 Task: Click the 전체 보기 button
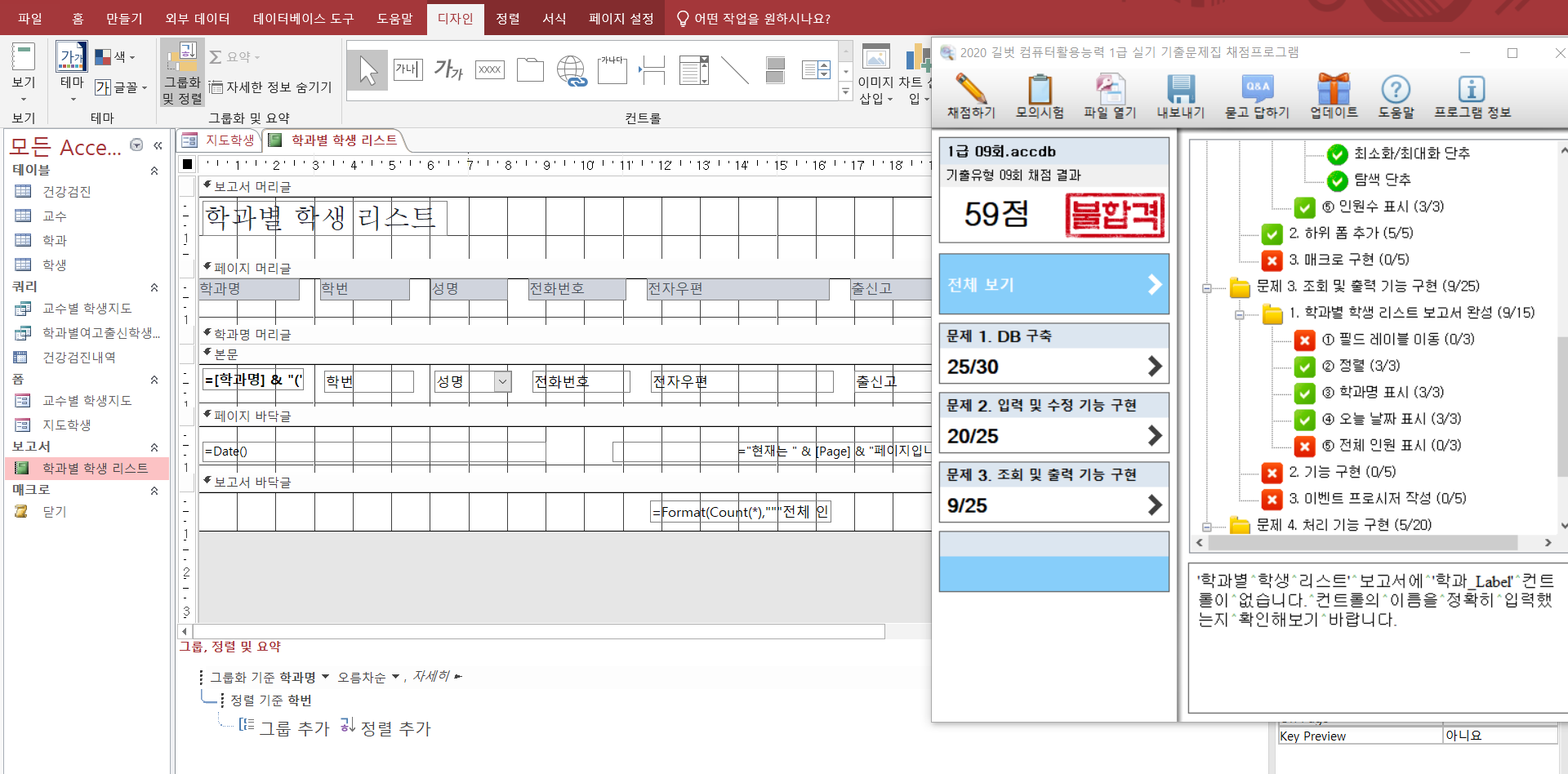pos(1053,284)
